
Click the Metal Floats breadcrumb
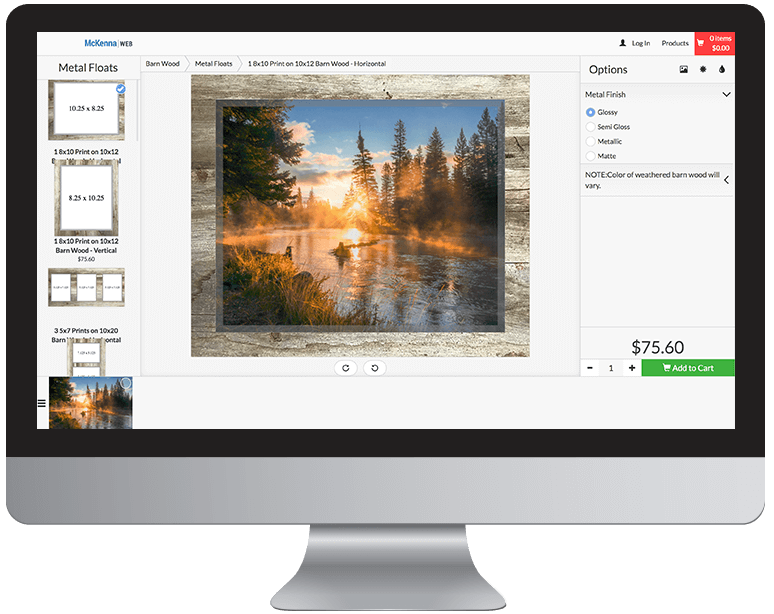[x=213, y=64]
